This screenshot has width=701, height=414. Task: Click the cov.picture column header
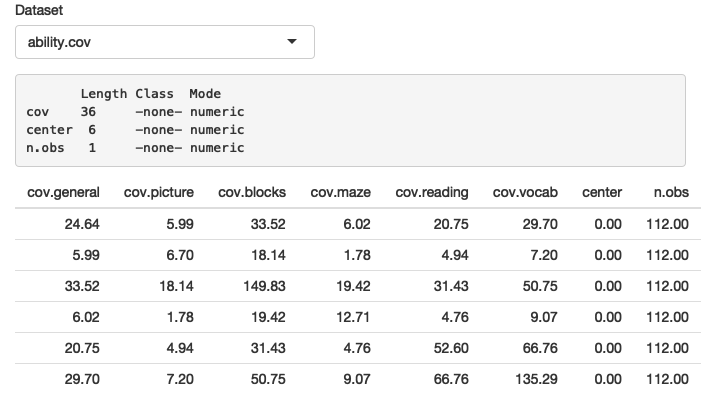[x=158, y=191]
